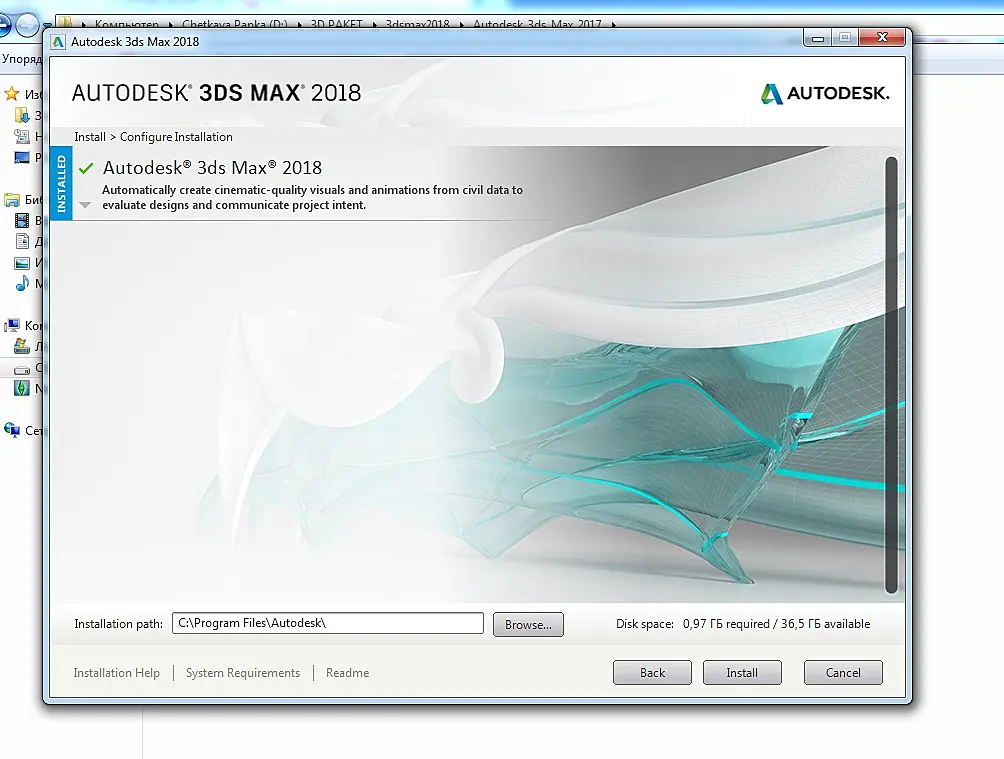Click the Explorer forward navigation arrow
The image size is (1004, 759).
(27, 26)
